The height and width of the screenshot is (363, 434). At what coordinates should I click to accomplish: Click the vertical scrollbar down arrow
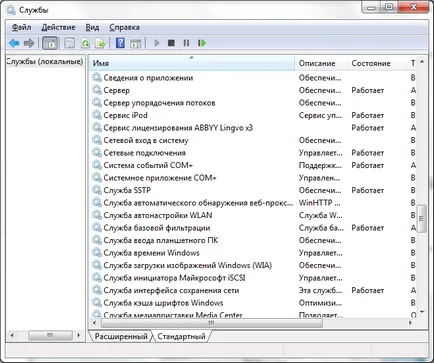pos(422,312)
